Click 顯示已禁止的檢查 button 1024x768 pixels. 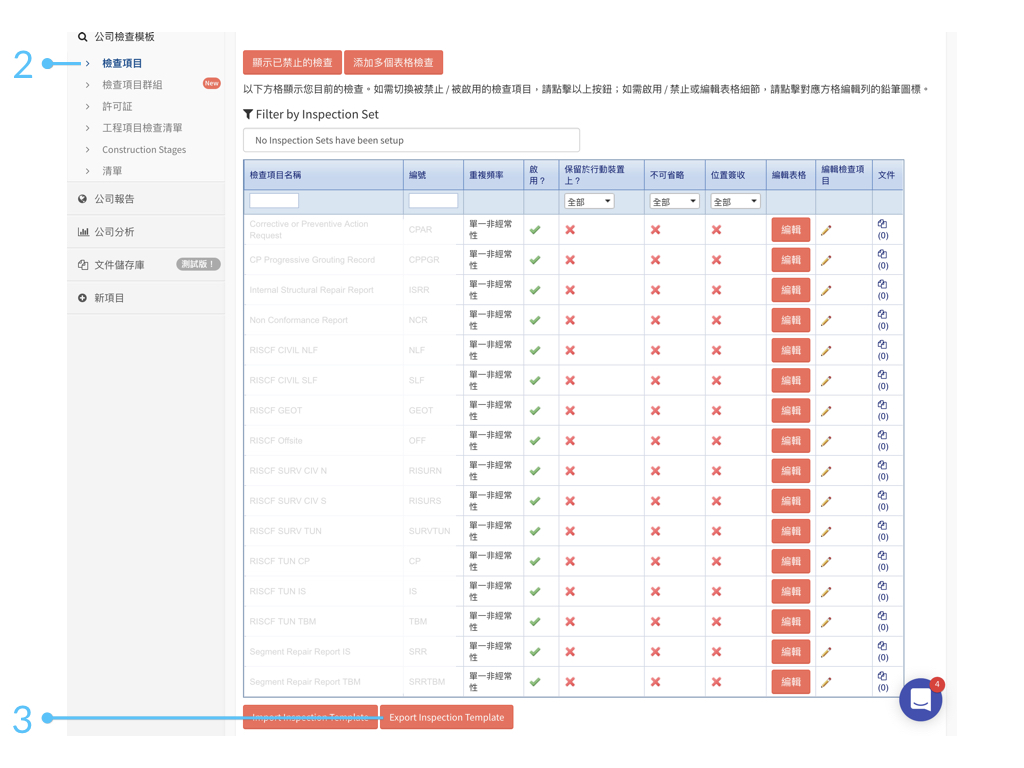[x=293, y=63]
